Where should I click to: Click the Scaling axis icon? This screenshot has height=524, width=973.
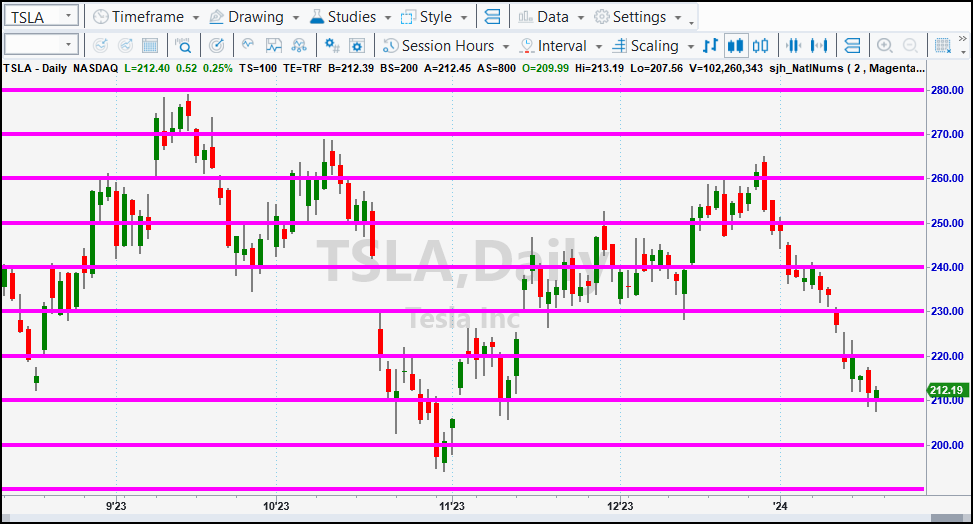pos(619,45)
